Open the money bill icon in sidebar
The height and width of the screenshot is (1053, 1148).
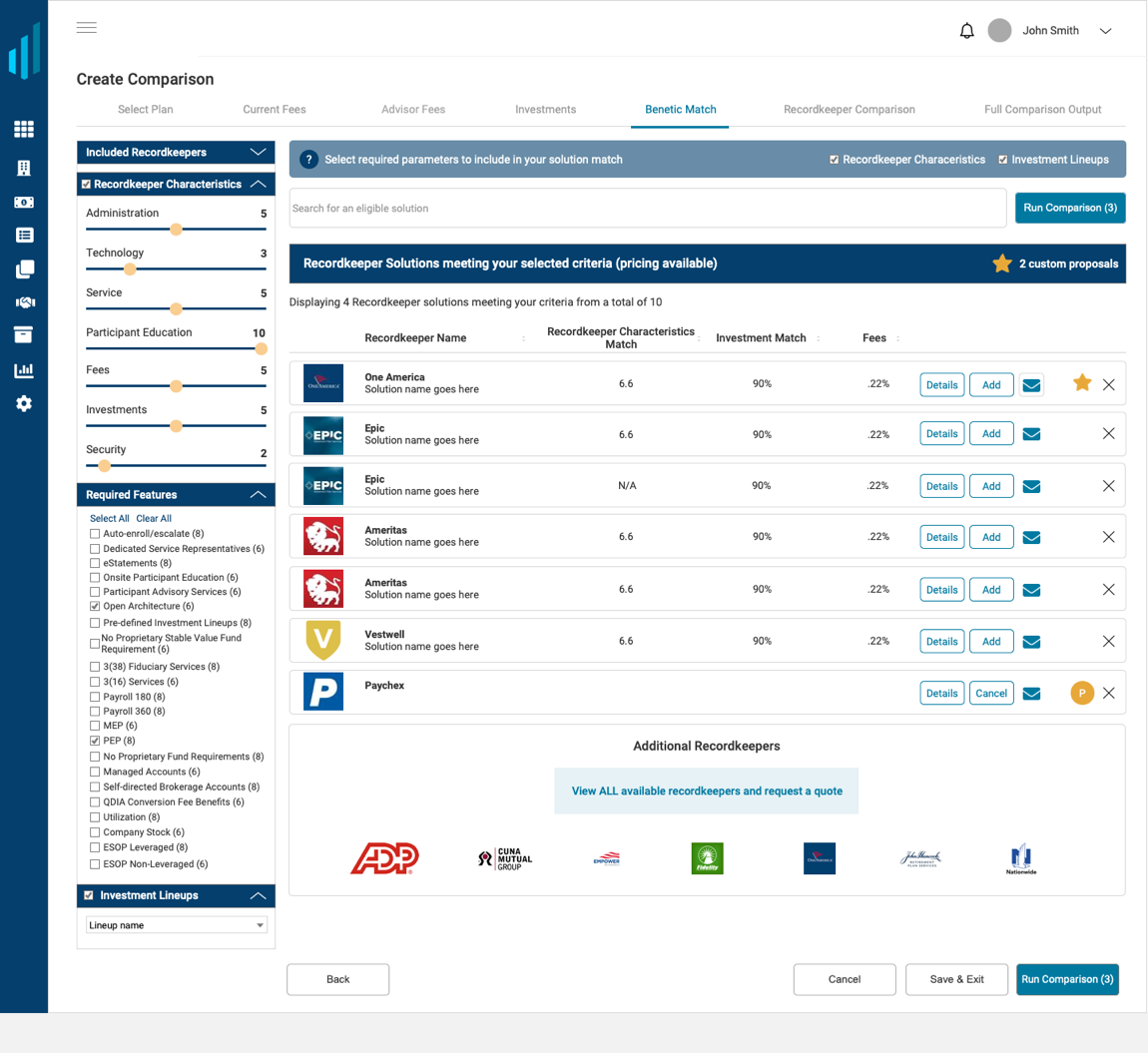[x=24, y=202]
